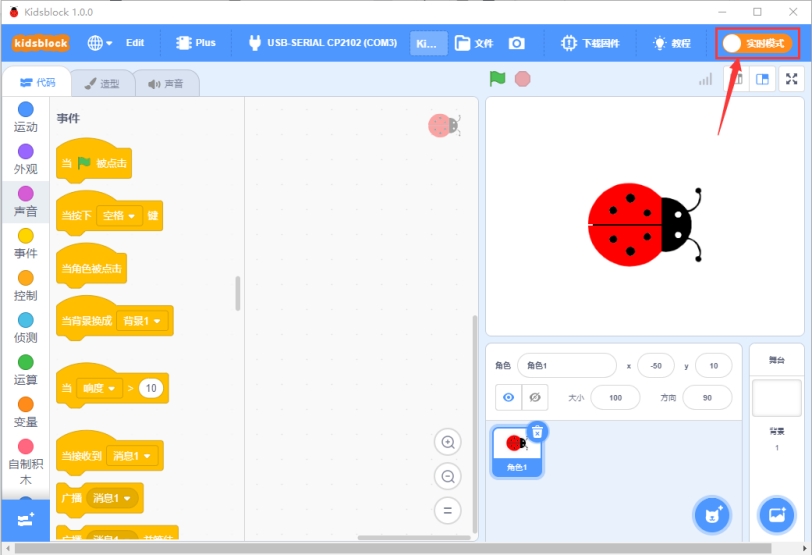Enter fullscreen stage mode

[x=791, y=79]
